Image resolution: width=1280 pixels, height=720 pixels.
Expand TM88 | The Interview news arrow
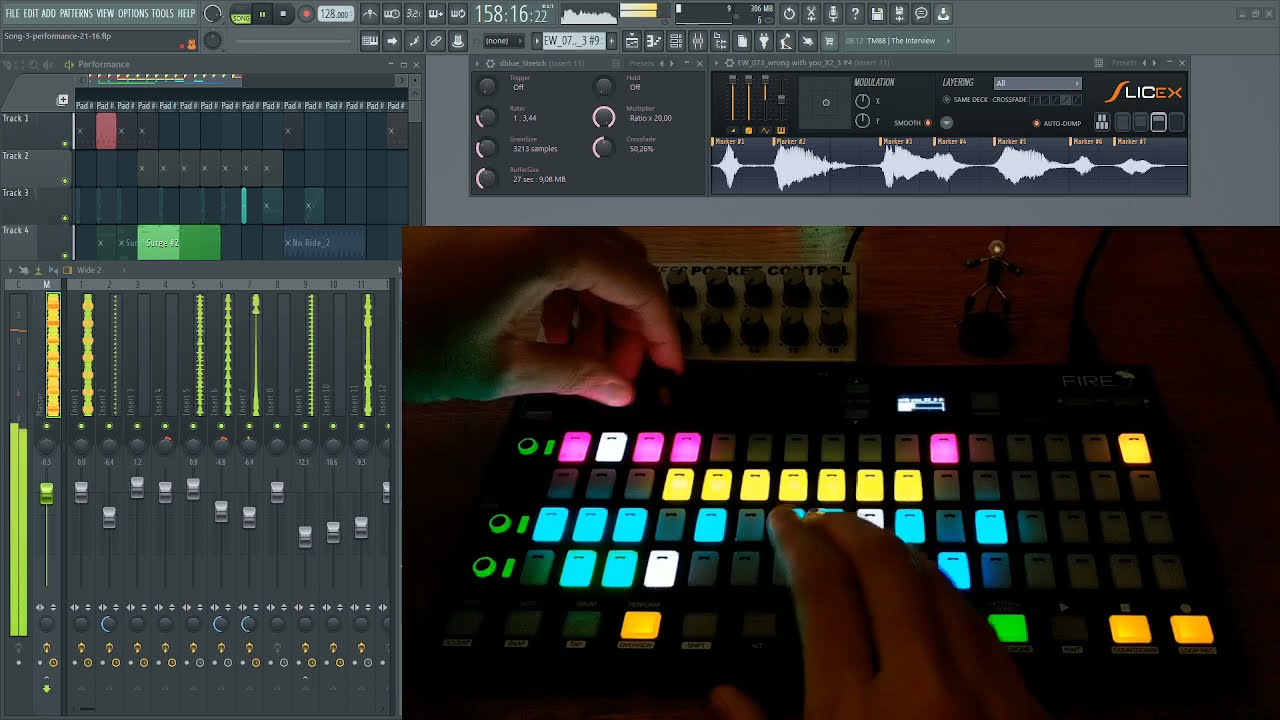point(948,41)
